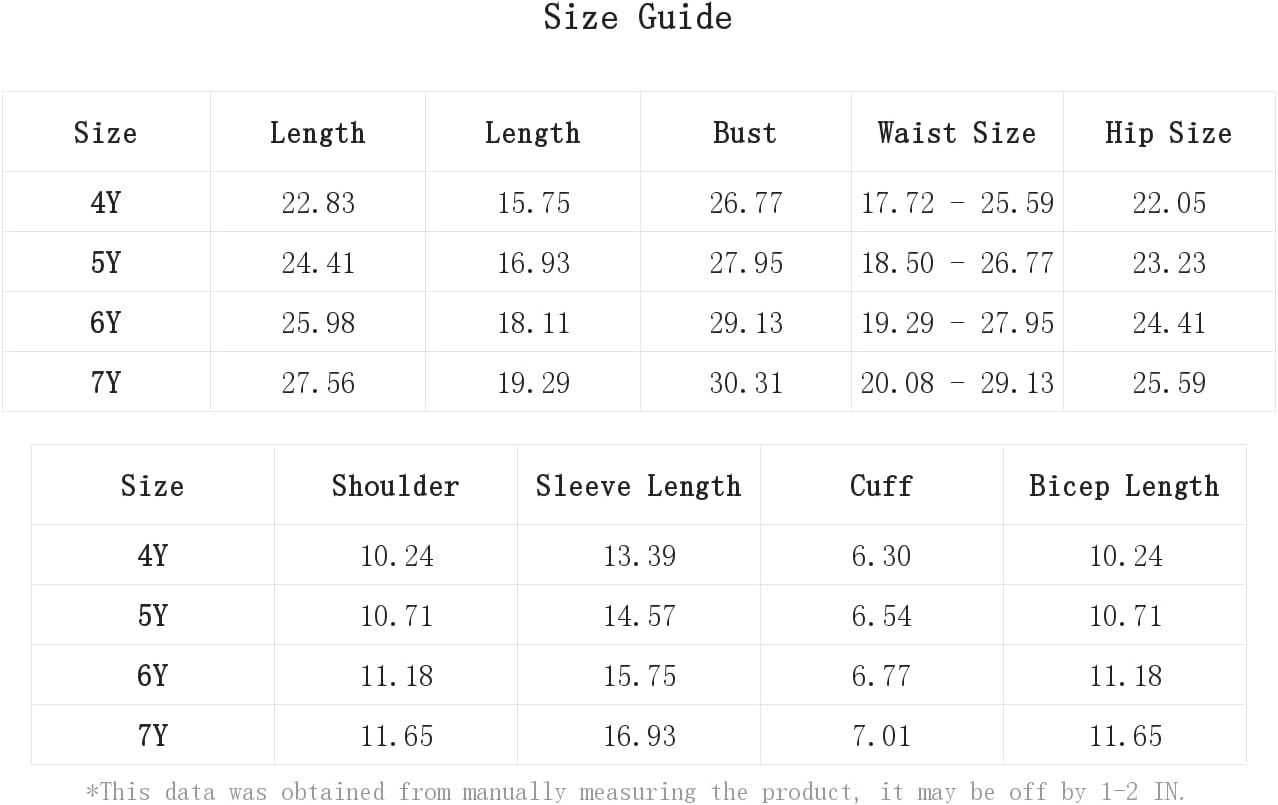
Task: Select the 27.56 length cell
Action: pyautogui.click(x=318, y=383)
